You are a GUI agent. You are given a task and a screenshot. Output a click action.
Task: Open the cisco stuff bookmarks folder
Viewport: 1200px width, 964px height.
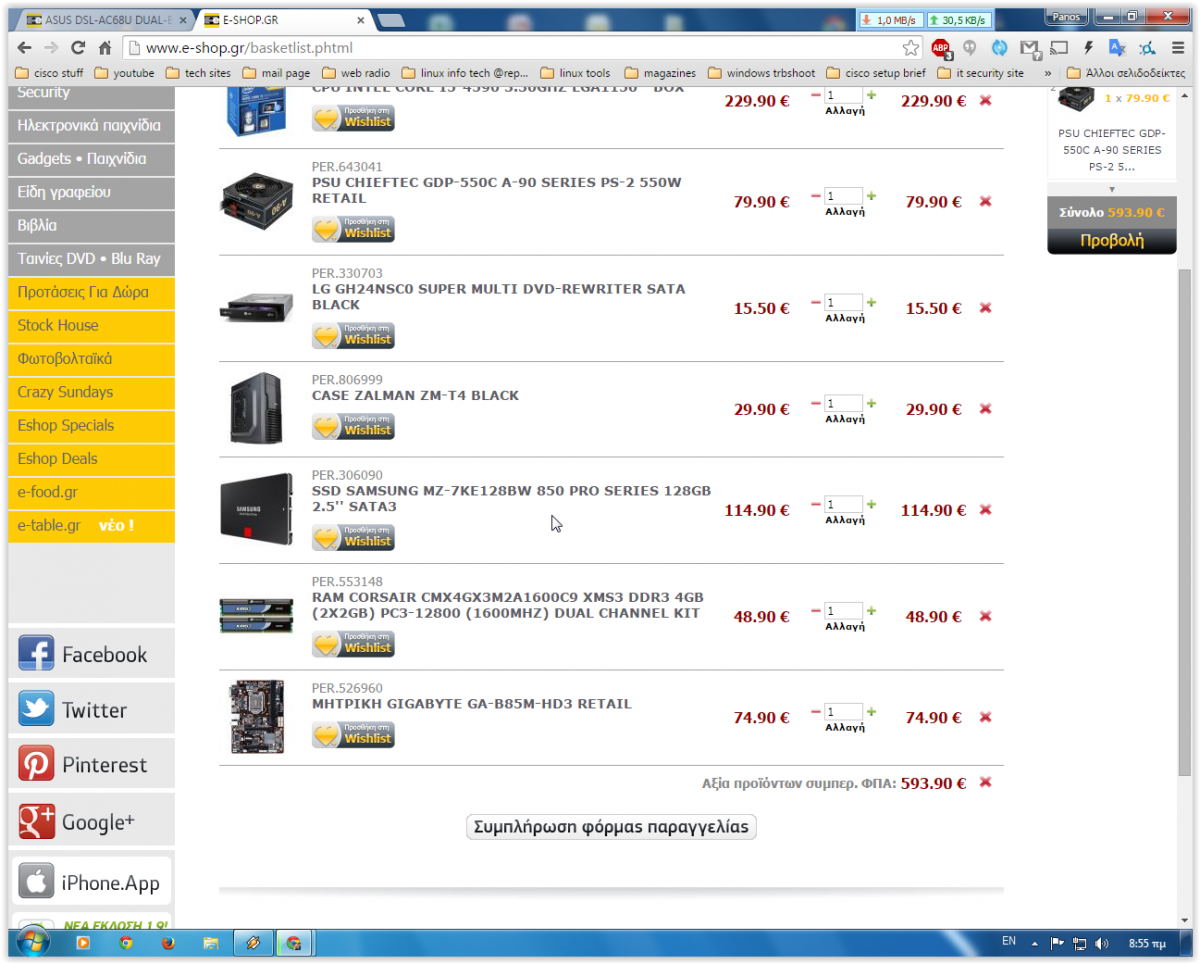[x=51, y=73]
